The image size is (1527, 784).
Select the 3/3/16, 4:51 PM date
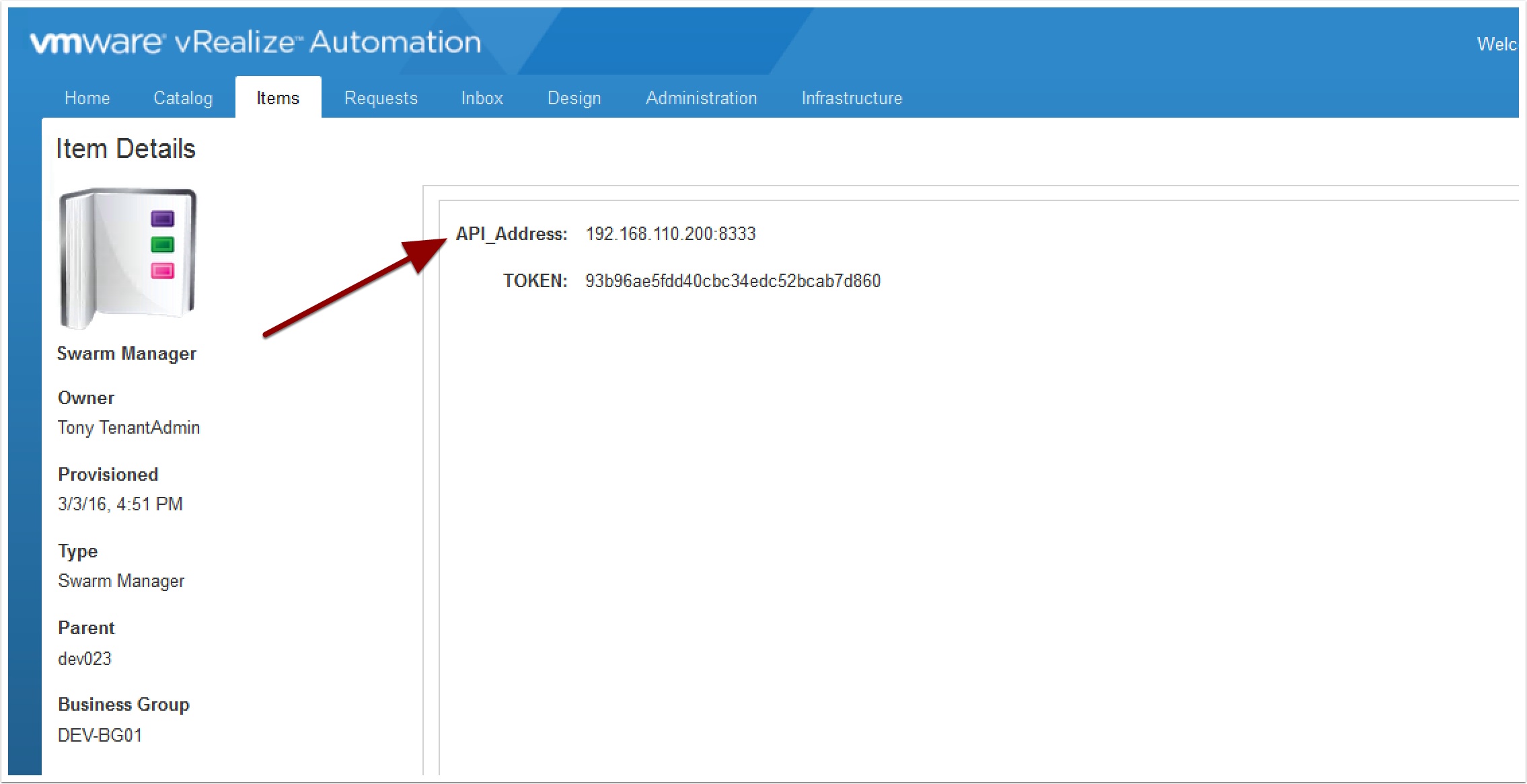[120, 504]
